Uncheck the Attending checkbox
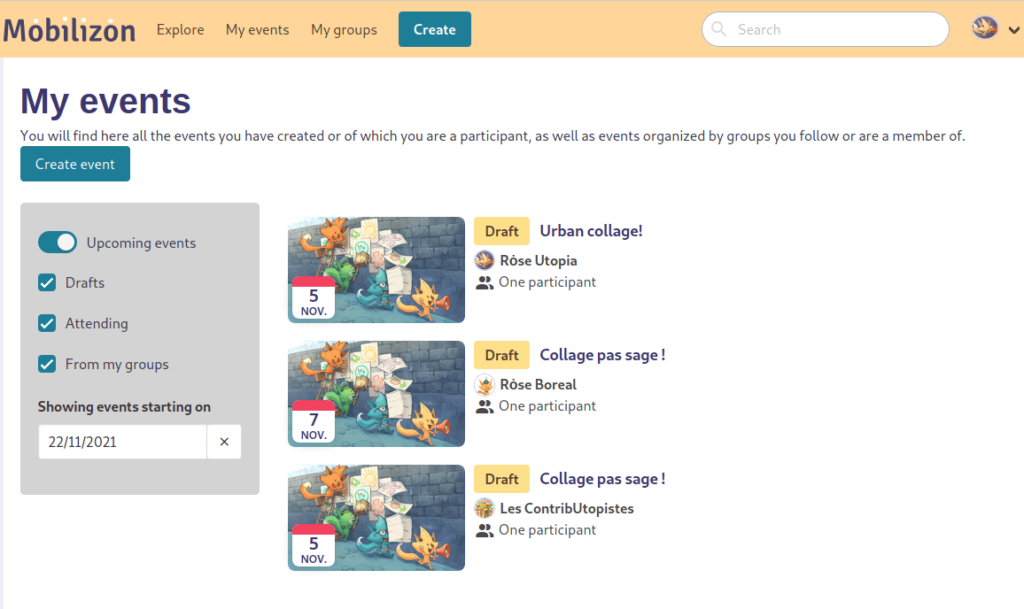This screenshot has height=609, width=1024. pos(47,323)
